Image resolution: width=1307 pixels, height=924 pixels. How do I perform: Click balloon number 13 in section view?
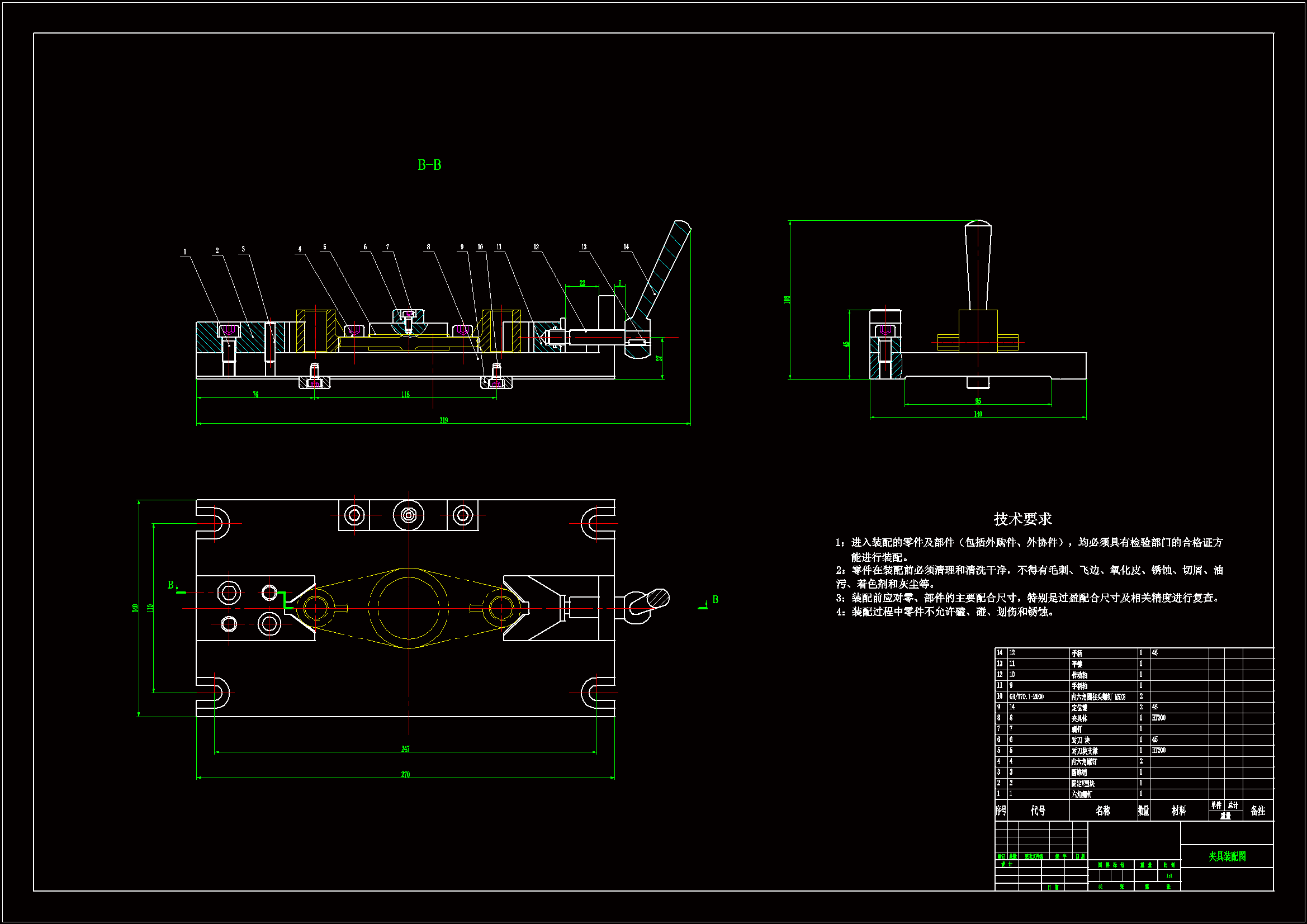coord(584,247)
